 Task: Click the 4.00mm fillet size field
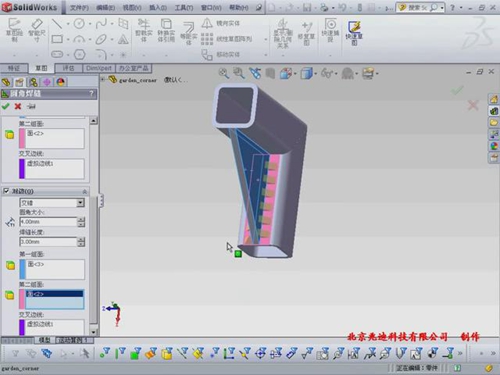(48, 222)
